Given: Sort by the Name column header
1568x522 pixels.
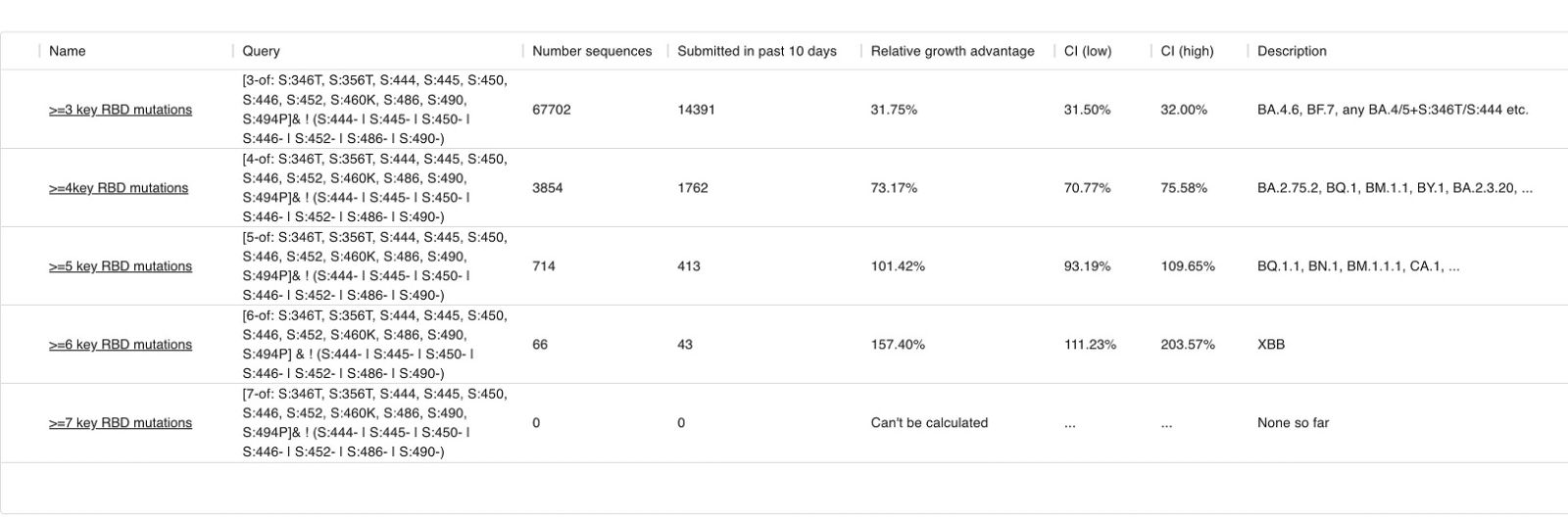Looking at the screenshot, I should [68, 51].
